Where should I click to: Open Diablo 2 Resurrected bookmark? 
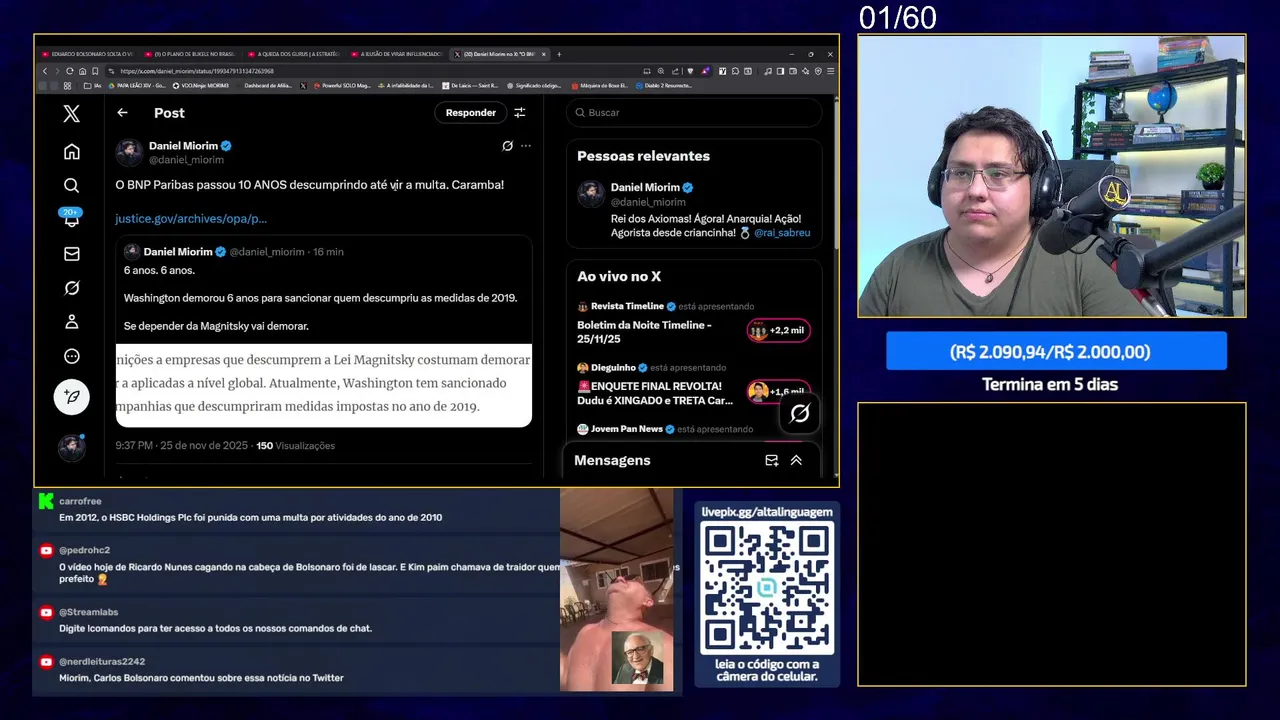pyautogui.click(x=663, y=86)
